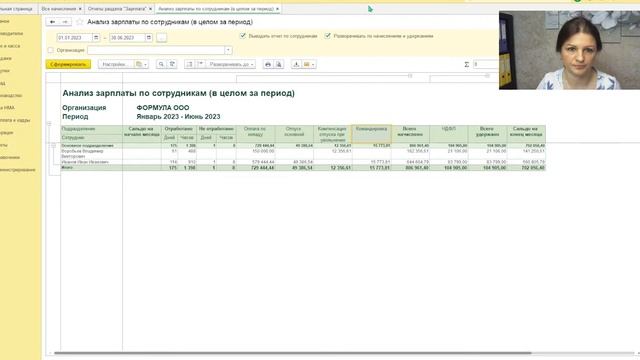
Task: Click the horizontal scrollbar at bottom
Action: (293, 353)
